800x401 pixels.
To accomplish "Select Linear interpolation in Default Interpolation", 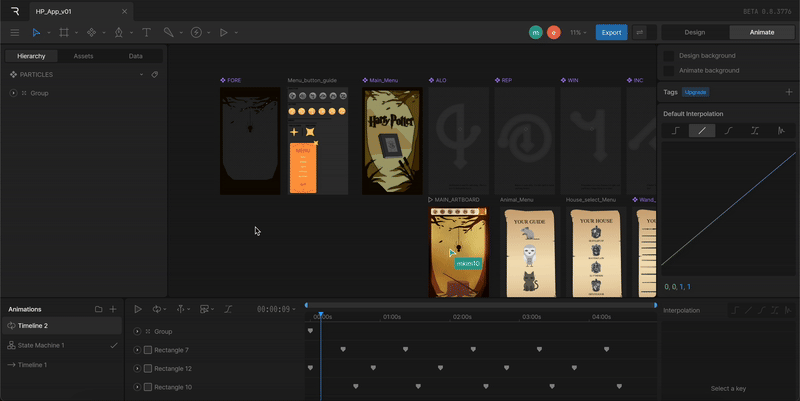I will point(702,131).
